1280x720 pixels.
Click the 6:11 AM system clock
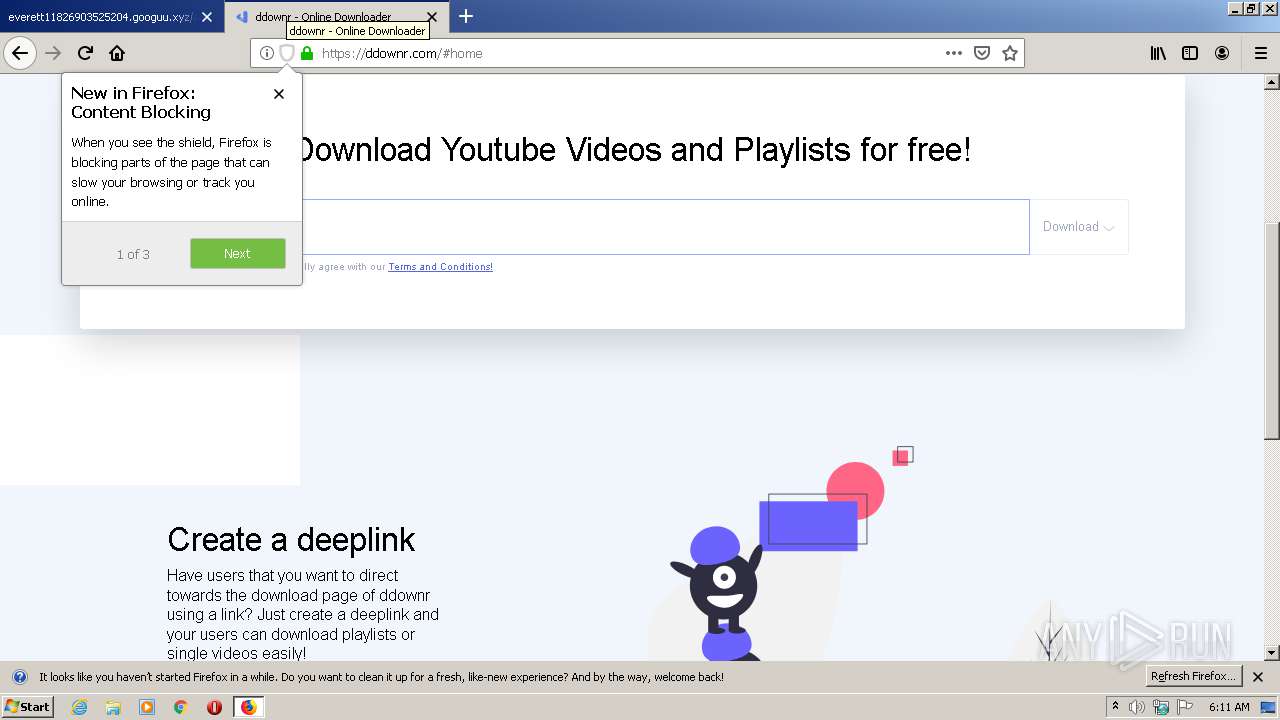point(1229,707)
